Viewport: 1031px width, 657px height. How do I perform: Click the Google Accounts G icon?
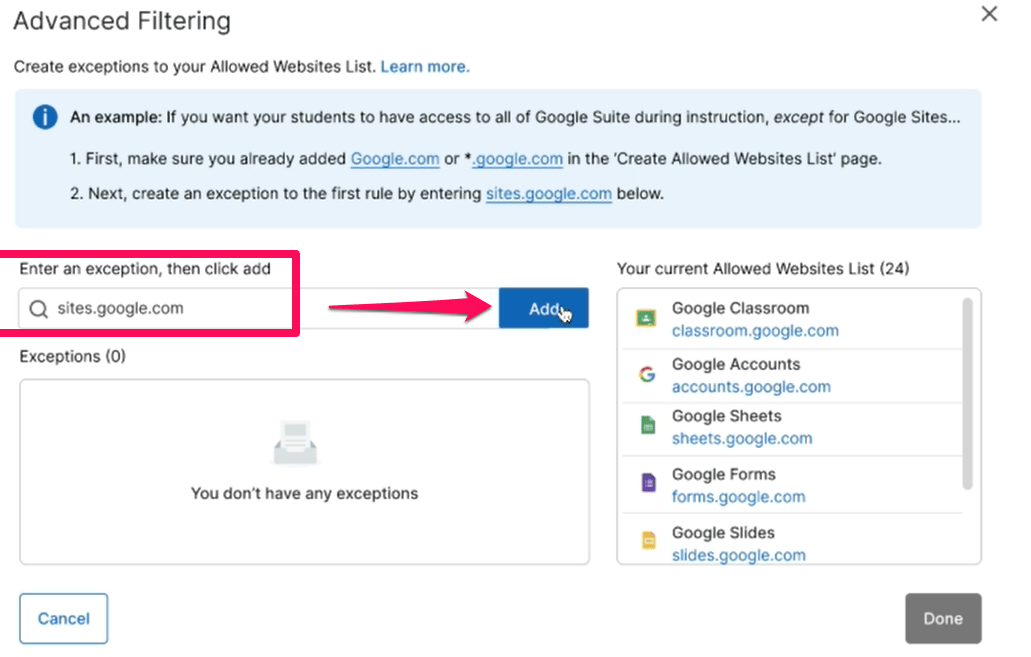pyautogui.click(x=647, y=374)
